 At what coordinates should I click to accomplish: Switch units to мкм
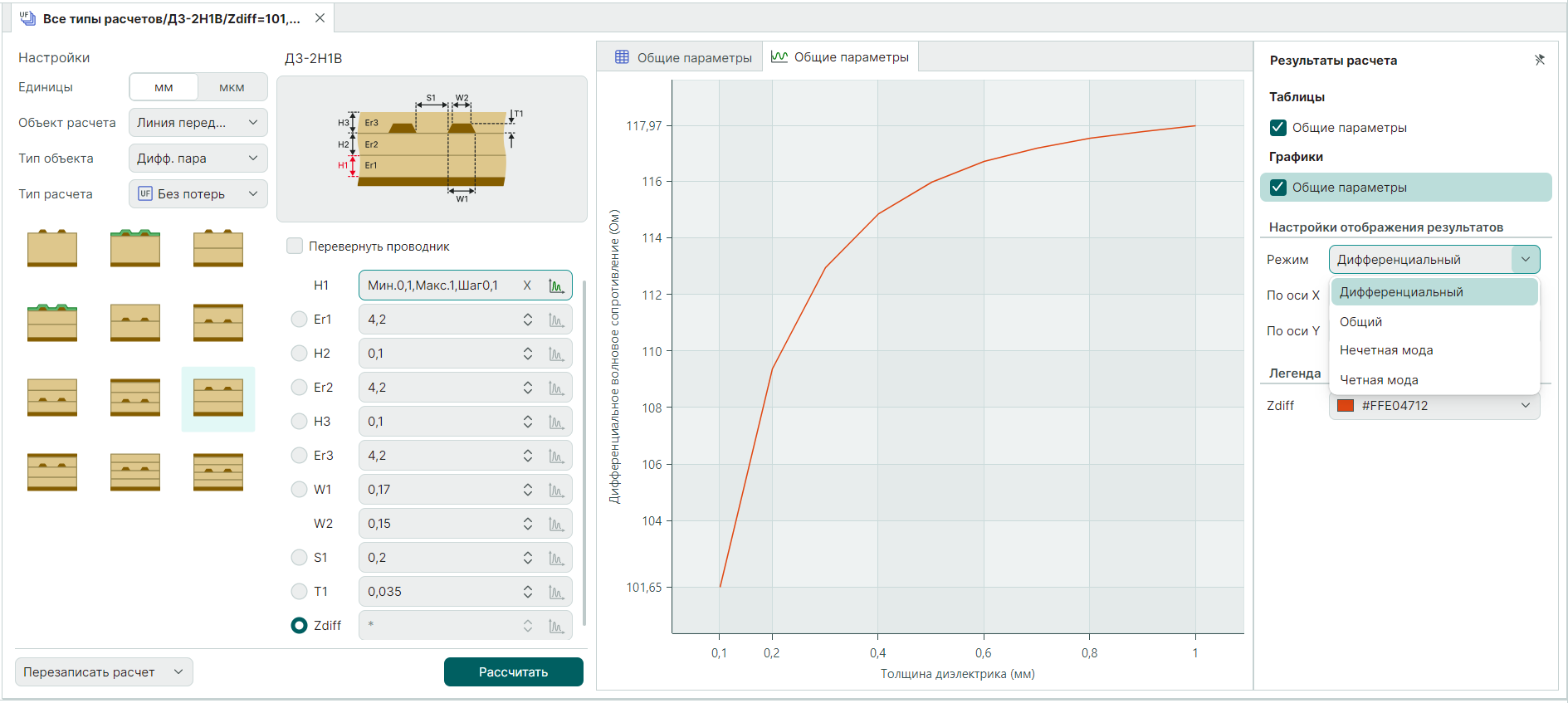[232, 87]
